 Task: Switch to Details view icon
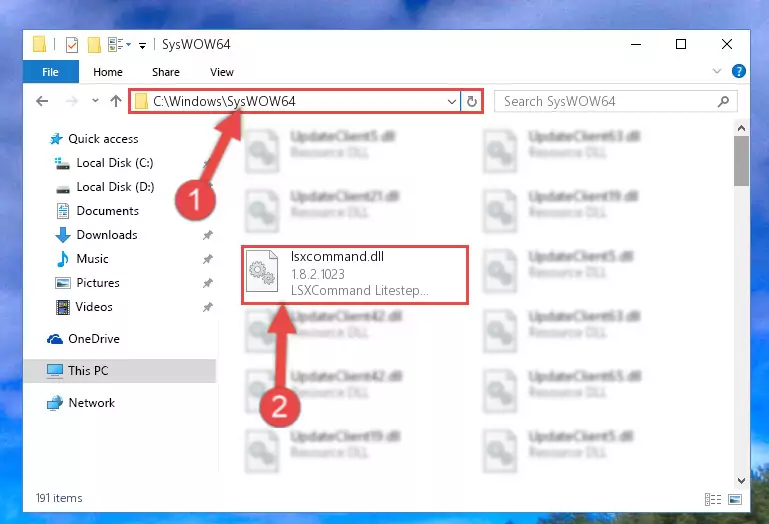click(713, 499)
